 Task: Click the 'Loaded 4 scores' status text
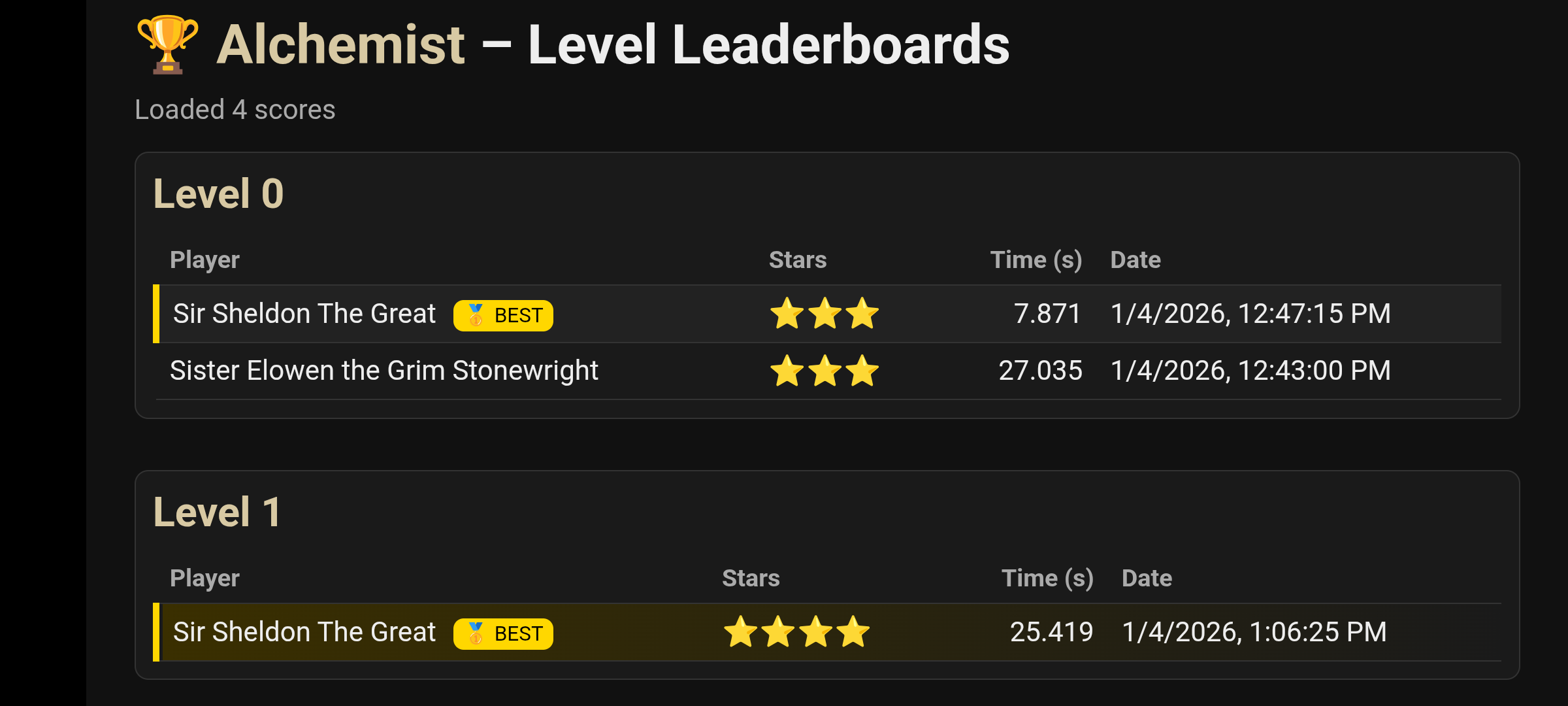235,110
